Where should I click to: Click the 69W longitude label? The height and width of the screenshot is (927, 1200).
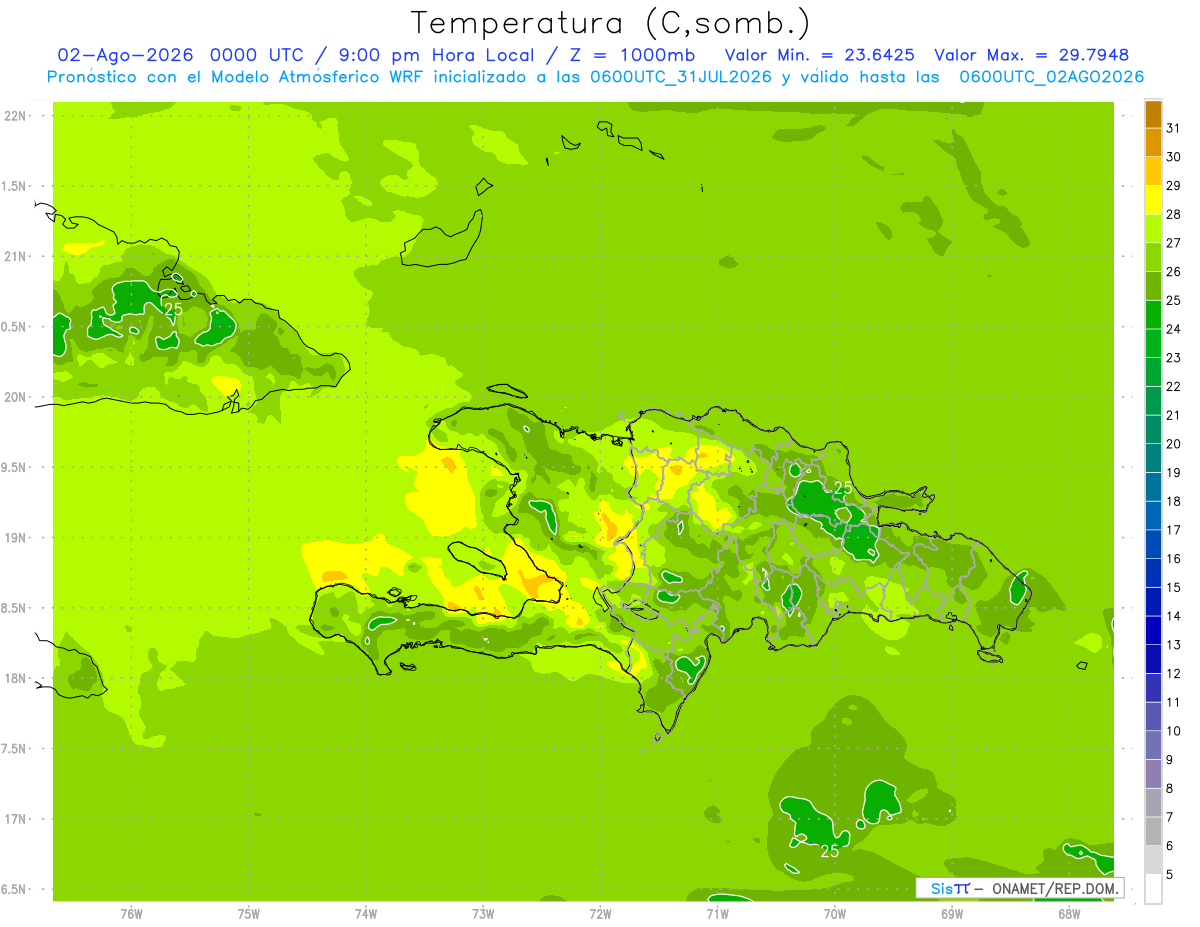[x=952, y=914]
